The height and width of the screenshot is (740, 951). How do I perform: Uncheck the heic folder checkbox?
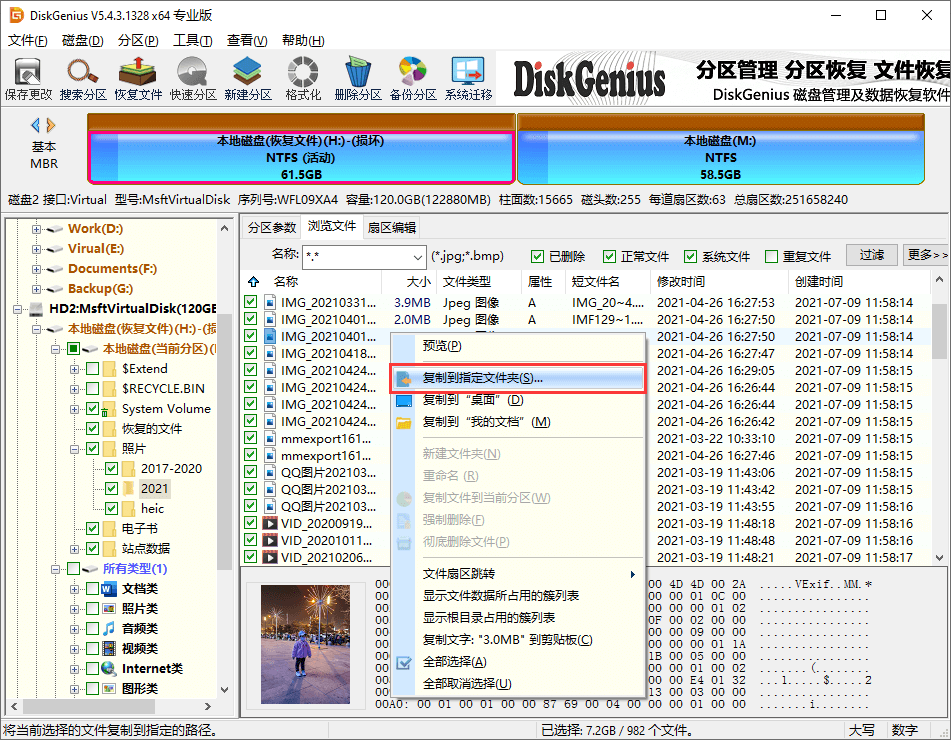(x=112, y=508)
